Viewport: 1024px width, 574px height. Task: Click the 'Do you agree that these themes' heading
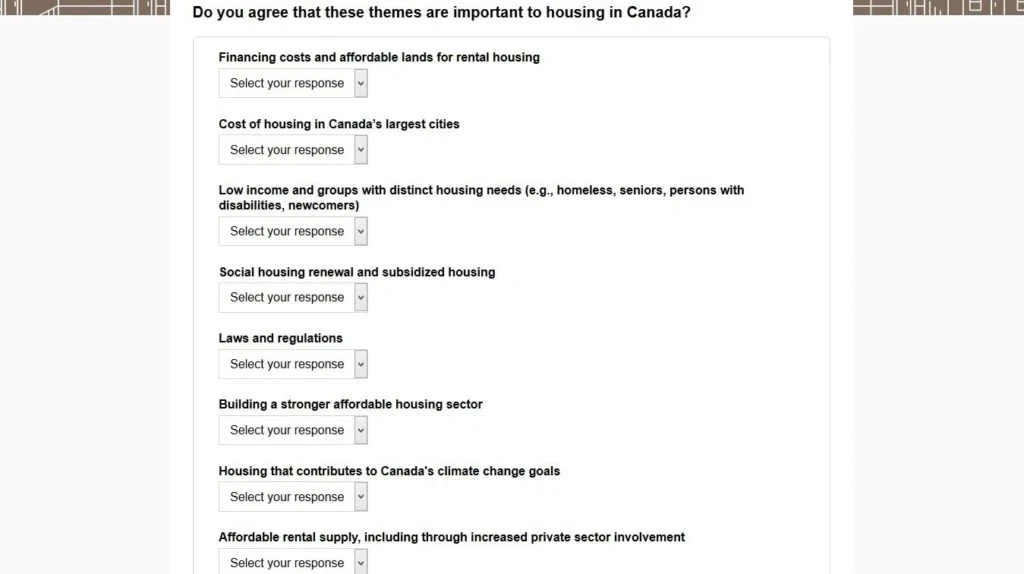[441, 14]
